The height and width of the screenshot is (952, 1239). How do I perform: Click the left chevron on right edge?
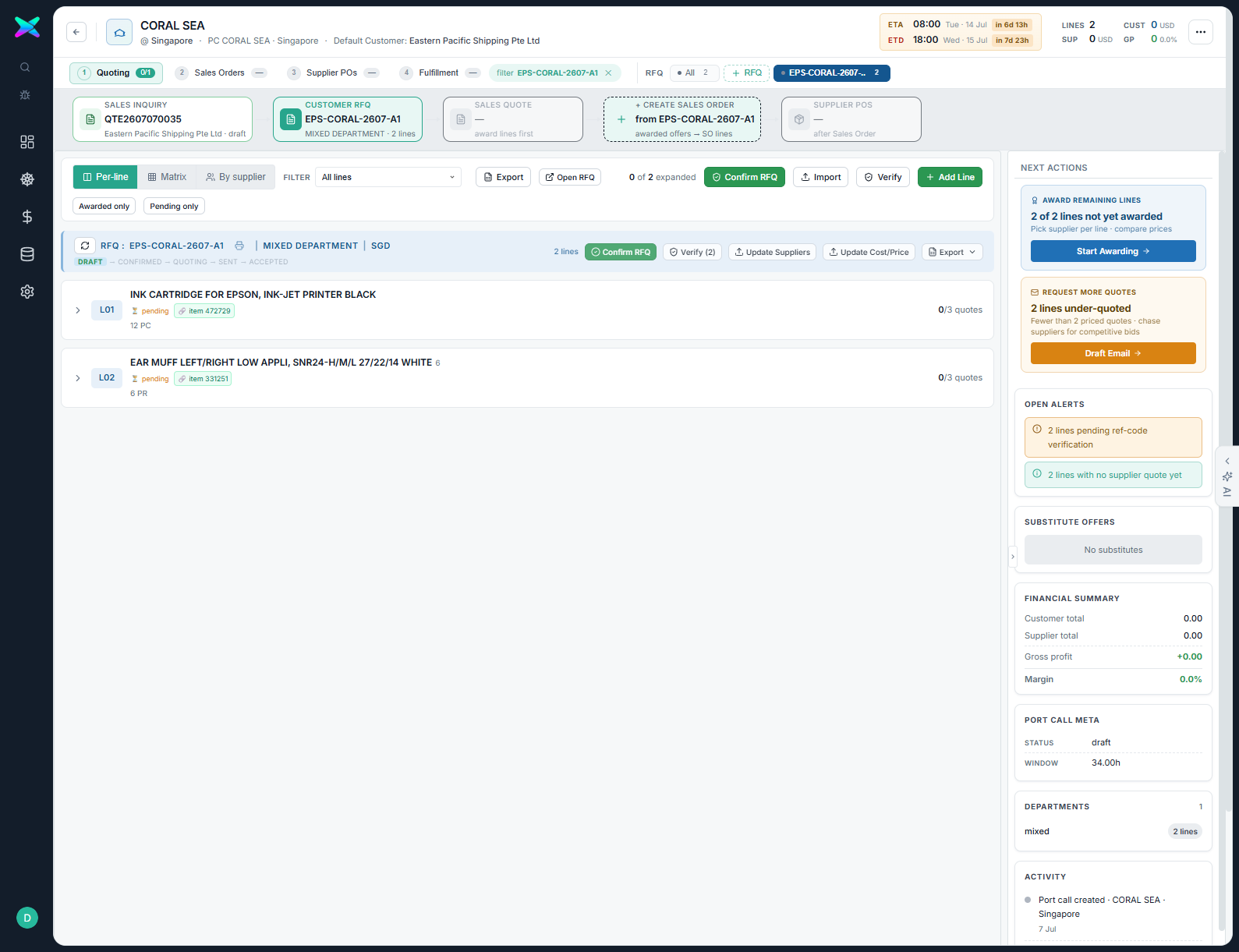pos(1227,461)
